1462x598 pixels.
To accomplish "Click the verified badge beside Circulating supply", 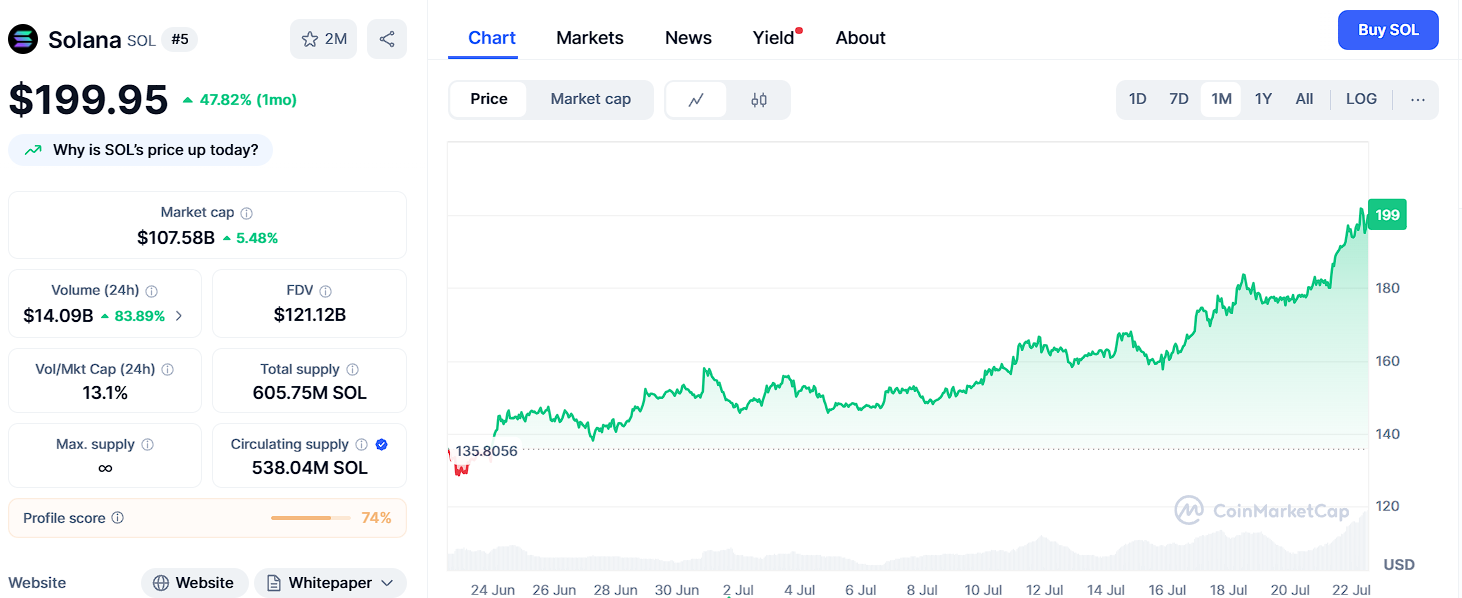I will pos(382,444).
